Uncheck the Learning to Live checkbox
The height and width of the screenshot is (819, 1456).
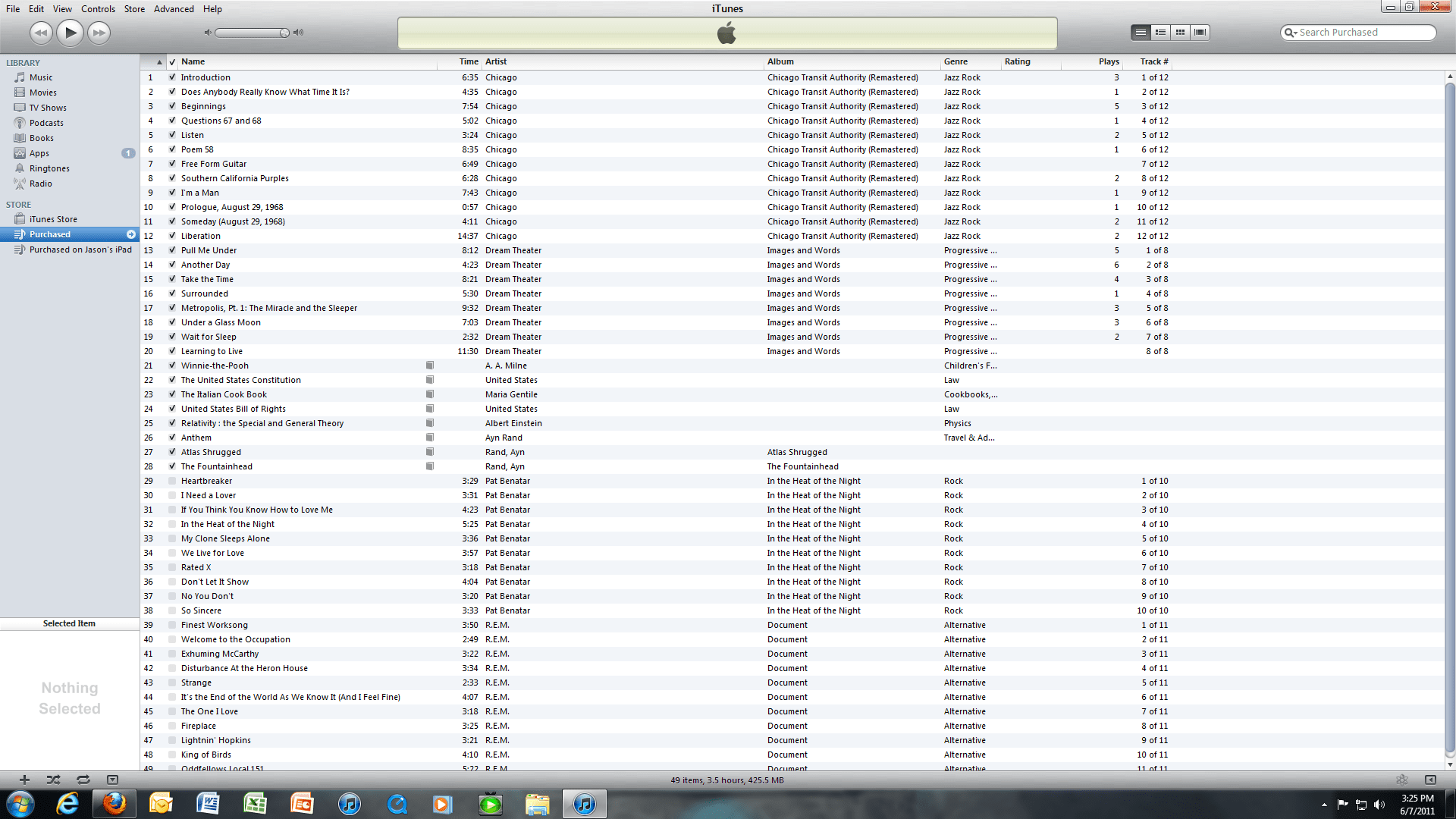pos(172,351)
